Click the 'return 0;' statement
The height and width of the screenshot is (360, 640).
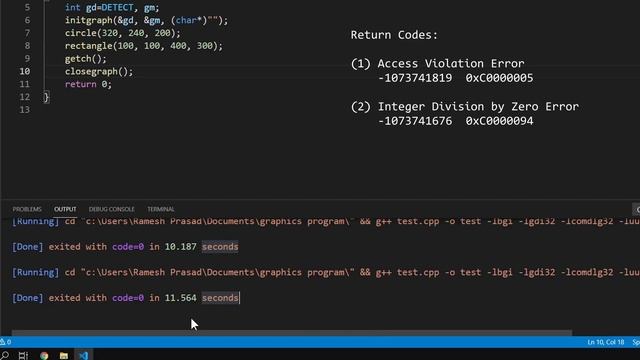88,84
